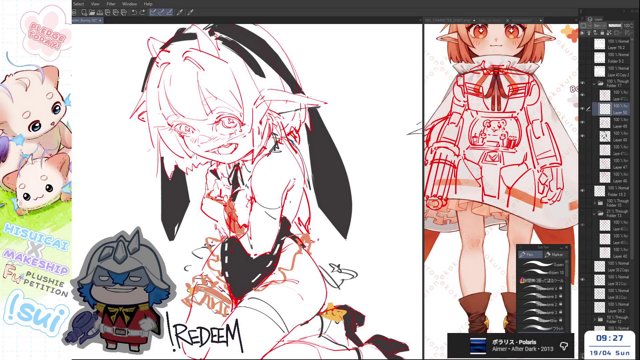Open the View menu

[95, 4]
